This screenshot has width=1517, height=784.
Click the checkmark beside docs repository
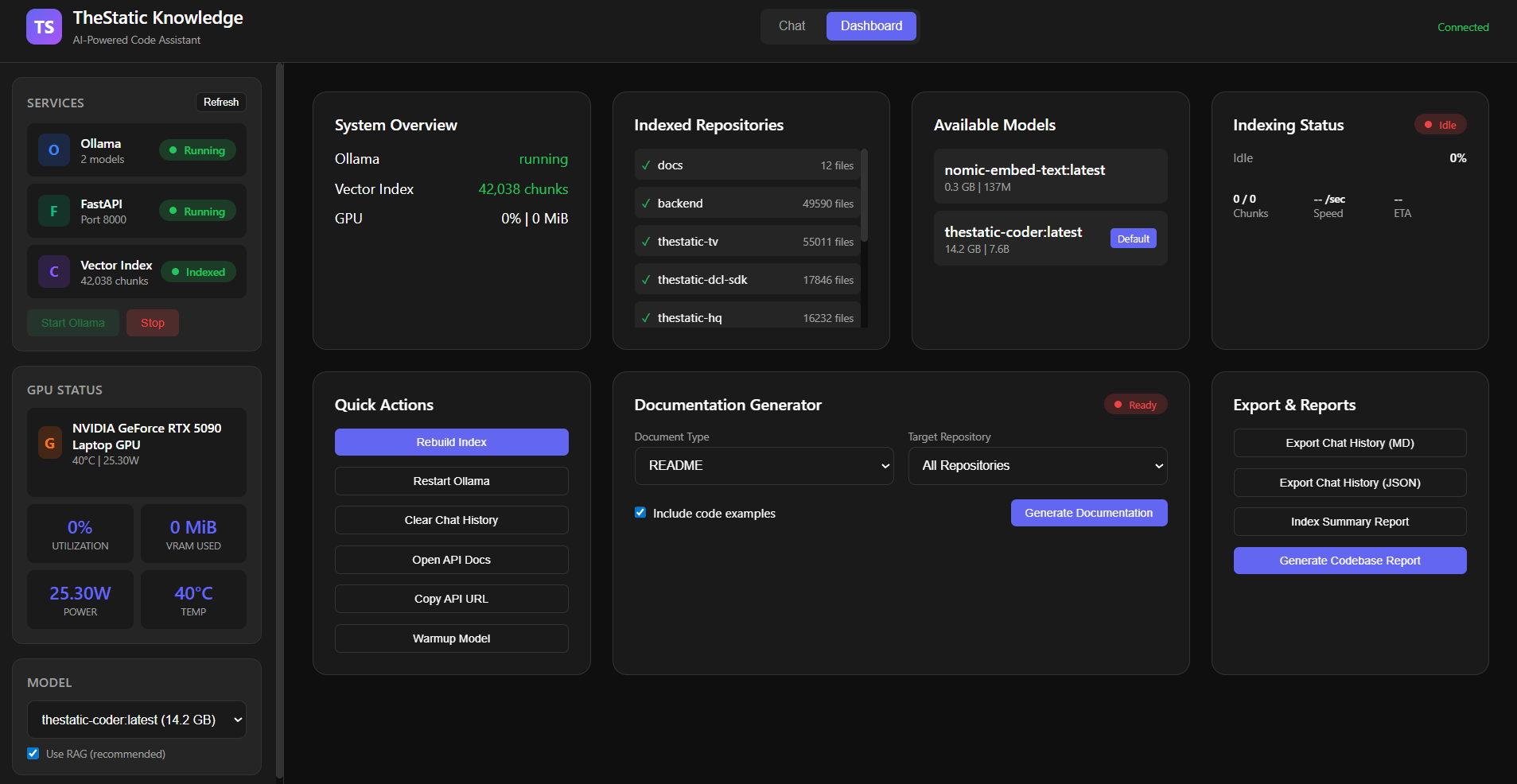click(x=646, y=165)
